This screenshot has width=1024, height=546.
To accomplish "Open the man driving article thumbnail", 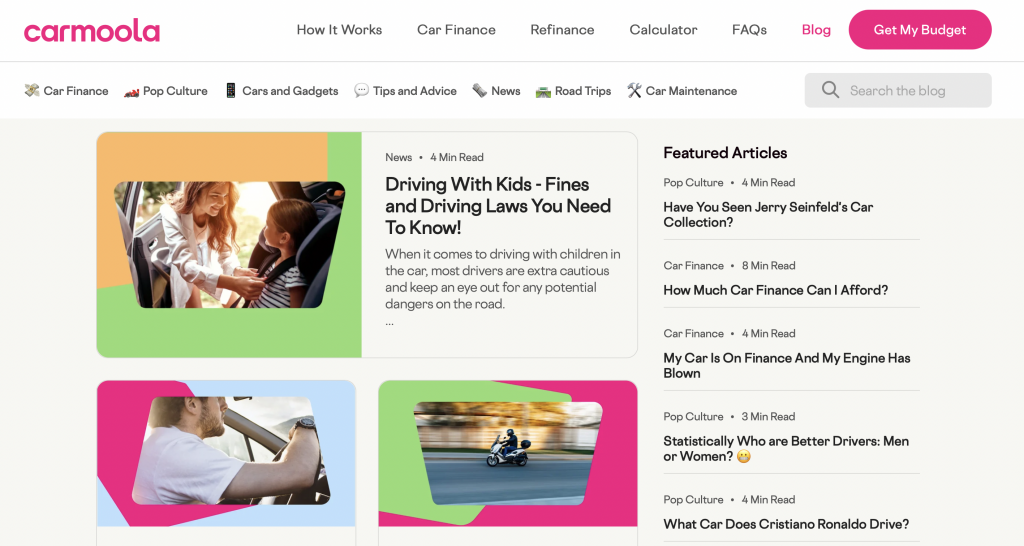I will pos(226,453).
